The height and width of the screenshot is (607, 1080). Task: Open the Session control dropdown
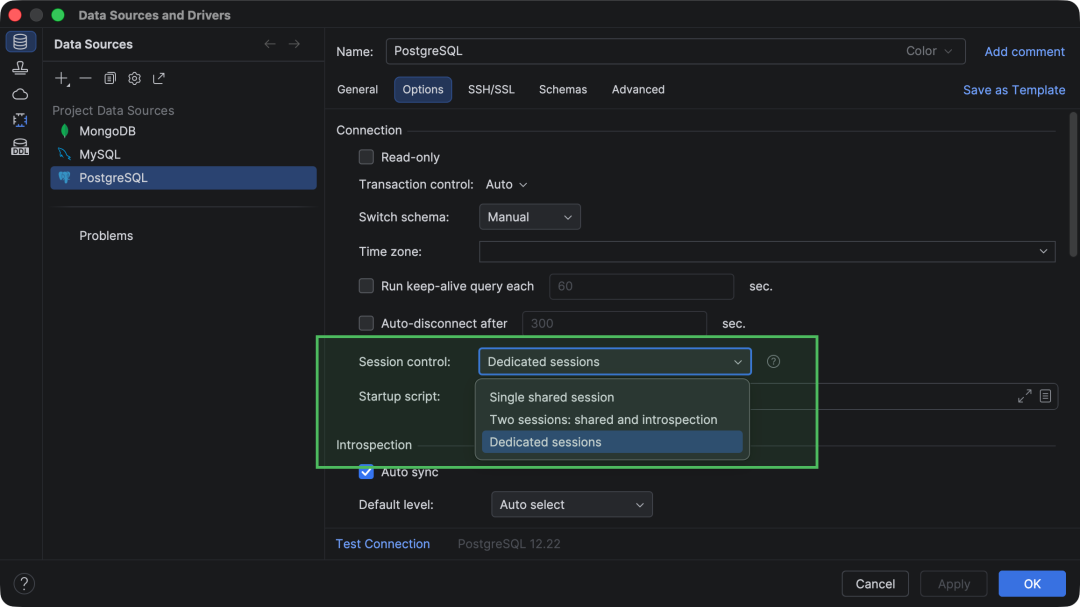coord(615,362)
